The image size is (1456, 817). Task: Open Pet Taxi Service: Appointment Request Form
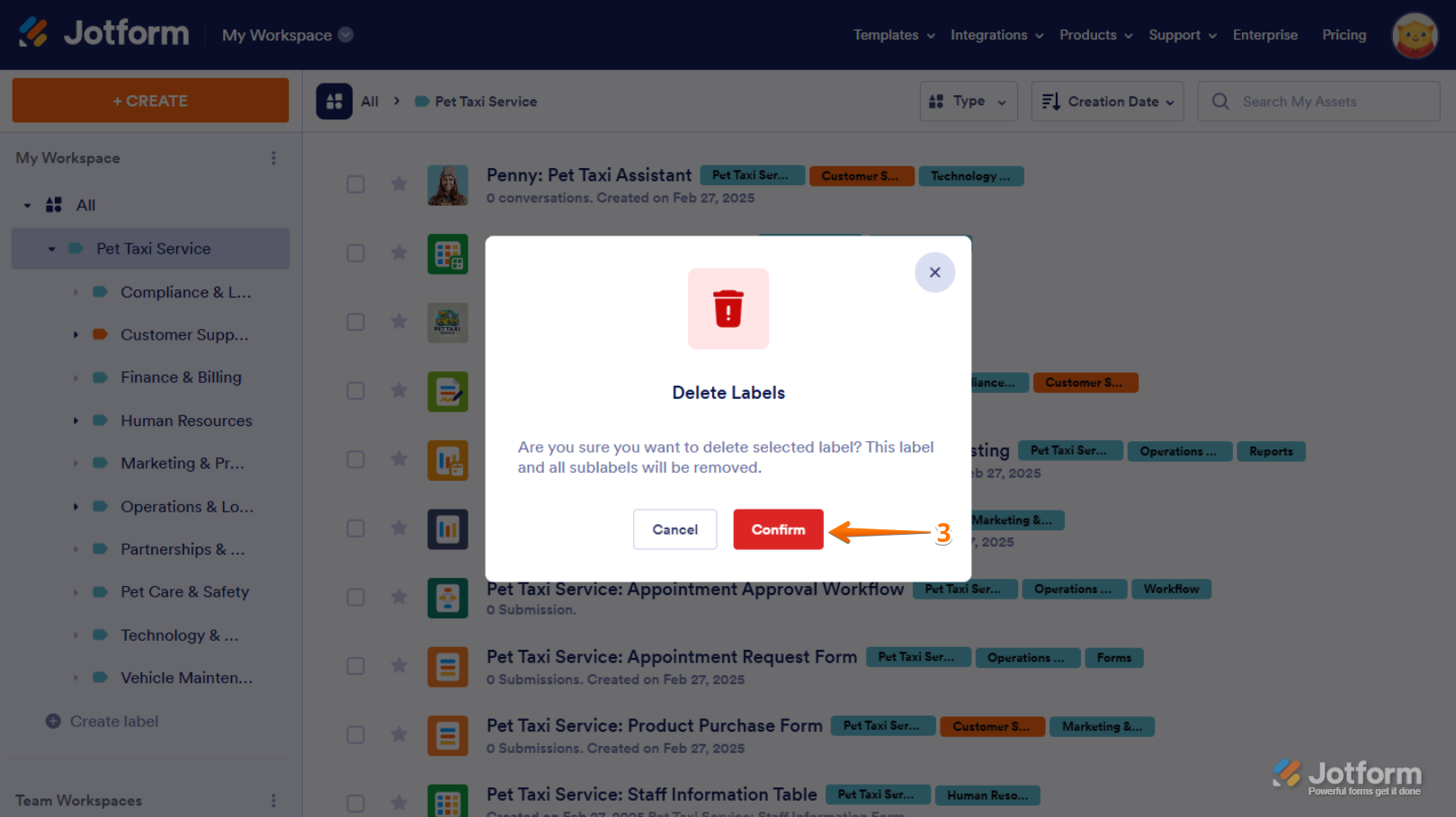point(672,657)
